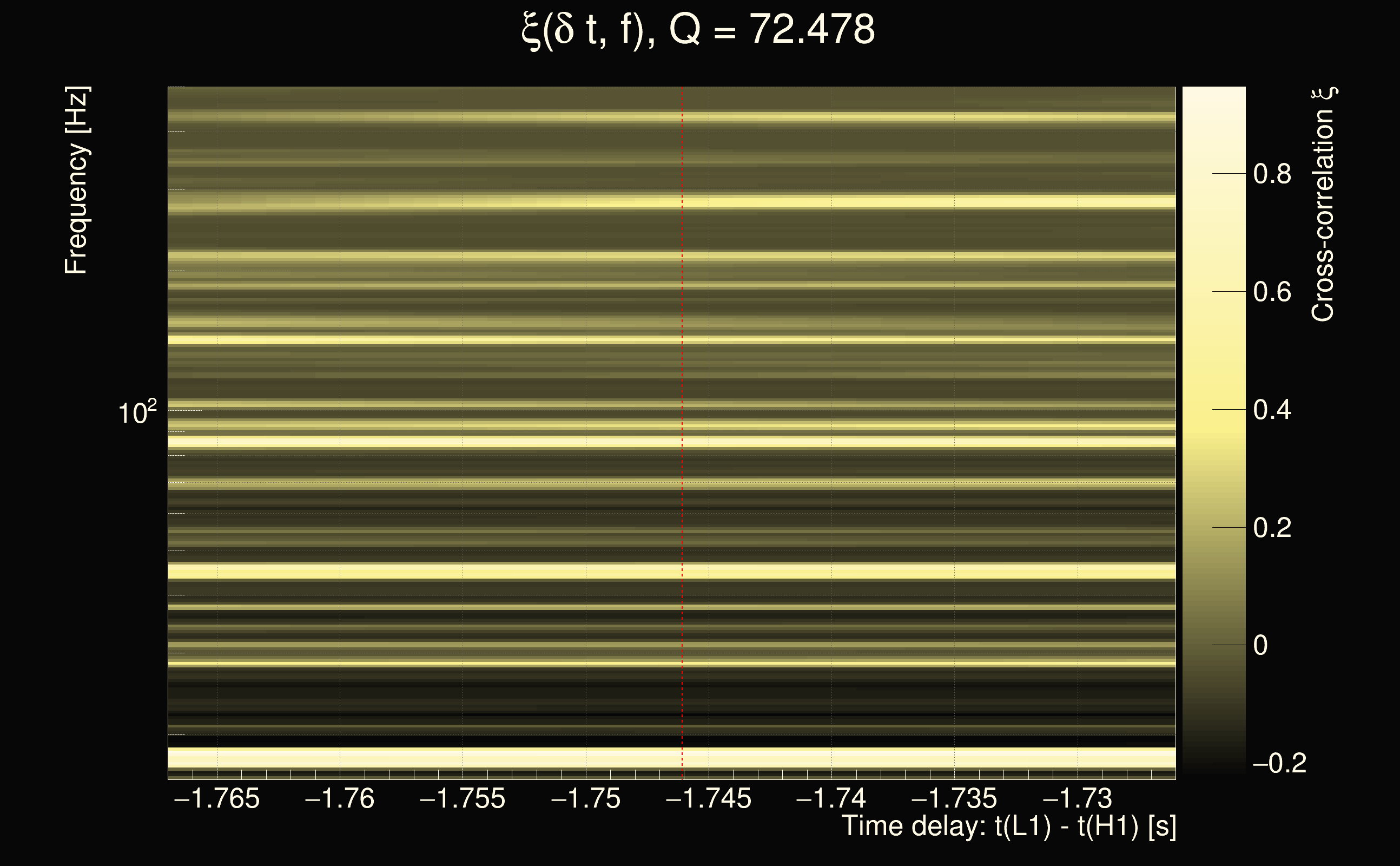The height and width of the screenshot is (866, 1400).
Task: Click the Cross-correlation ξ colorbar label
Action: [x=1323, y=205]
